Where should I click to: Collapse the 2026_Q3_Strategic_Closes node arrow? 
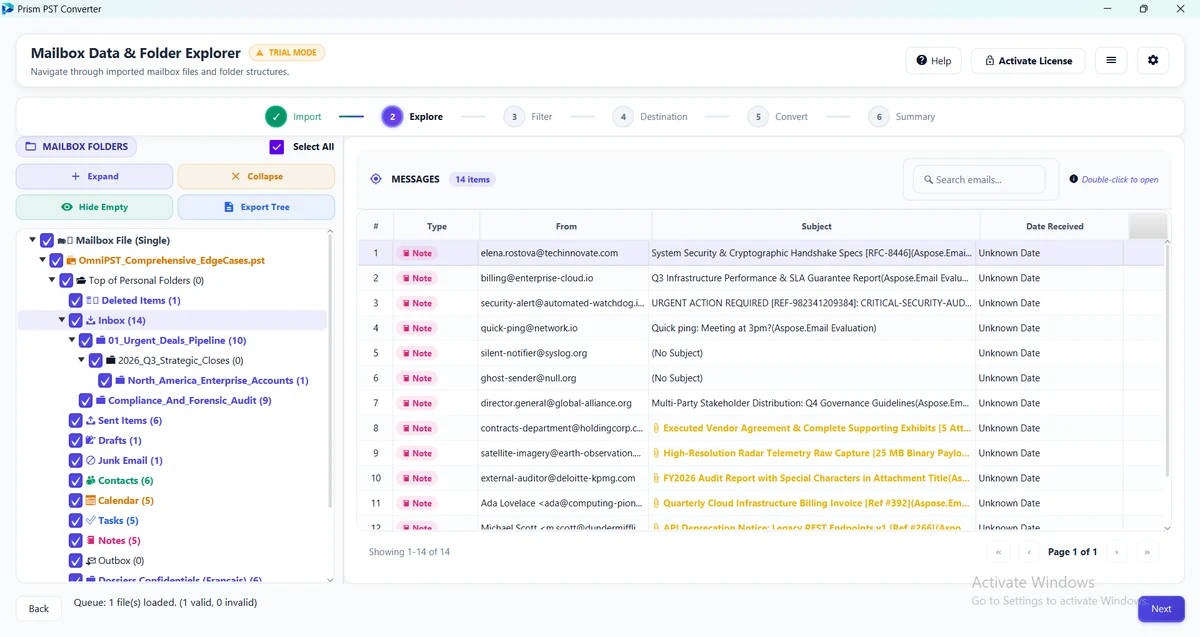coord(82,360)
